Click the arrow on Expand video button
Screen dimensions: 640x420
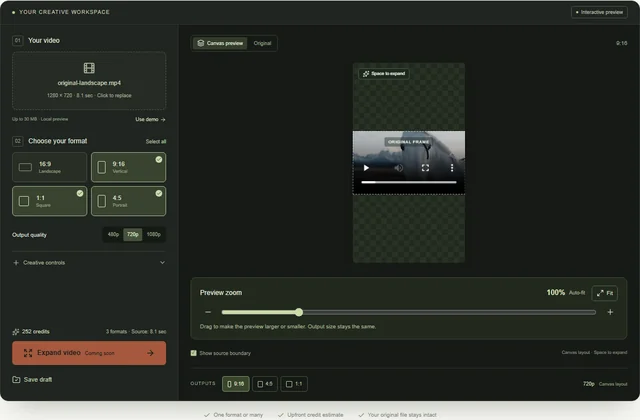[150, 353]
